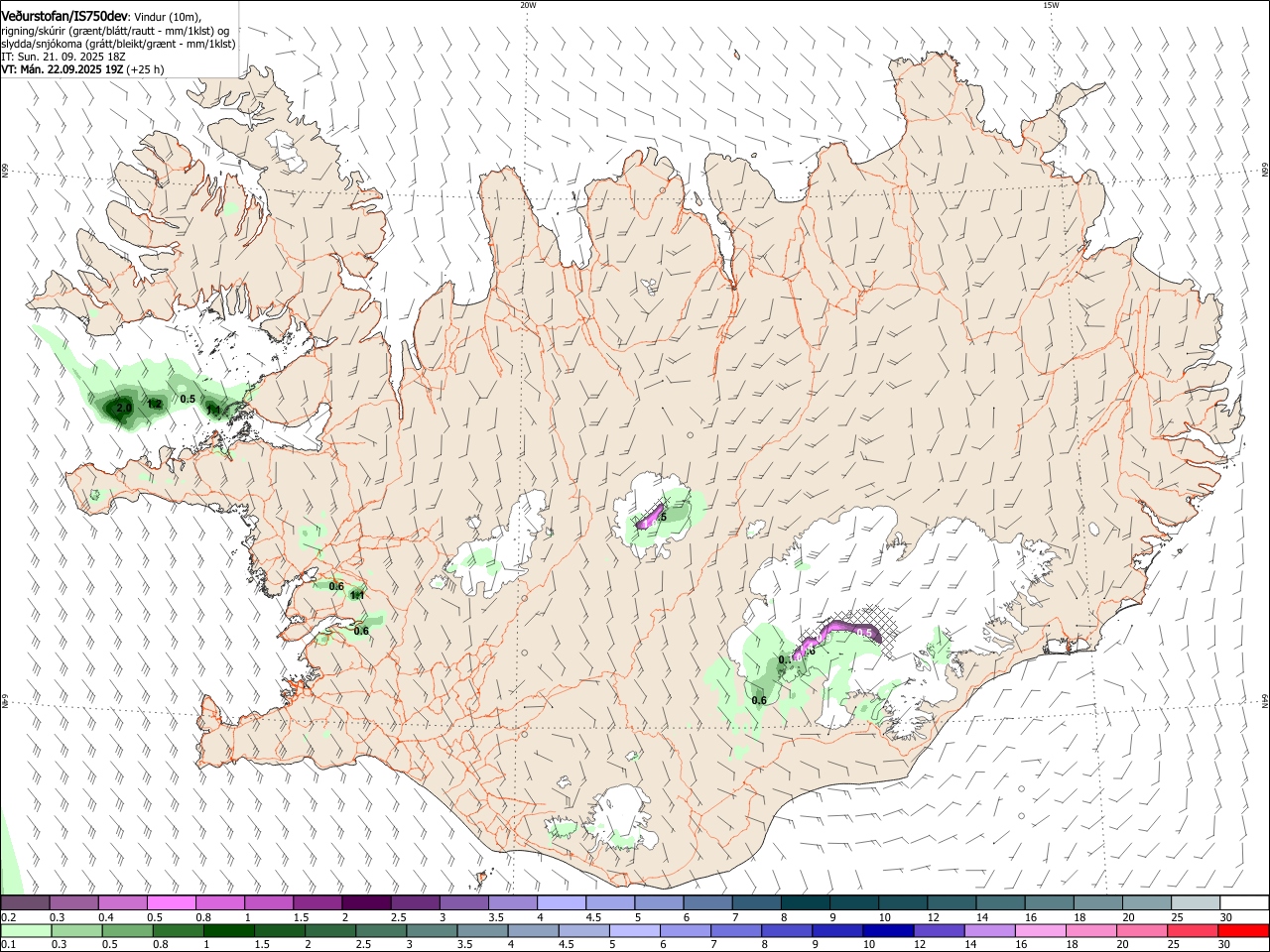This screenshot has height=952, width=1270.
Task: Pick the white 30 upper legend swatch
Action: (1244, 903)
